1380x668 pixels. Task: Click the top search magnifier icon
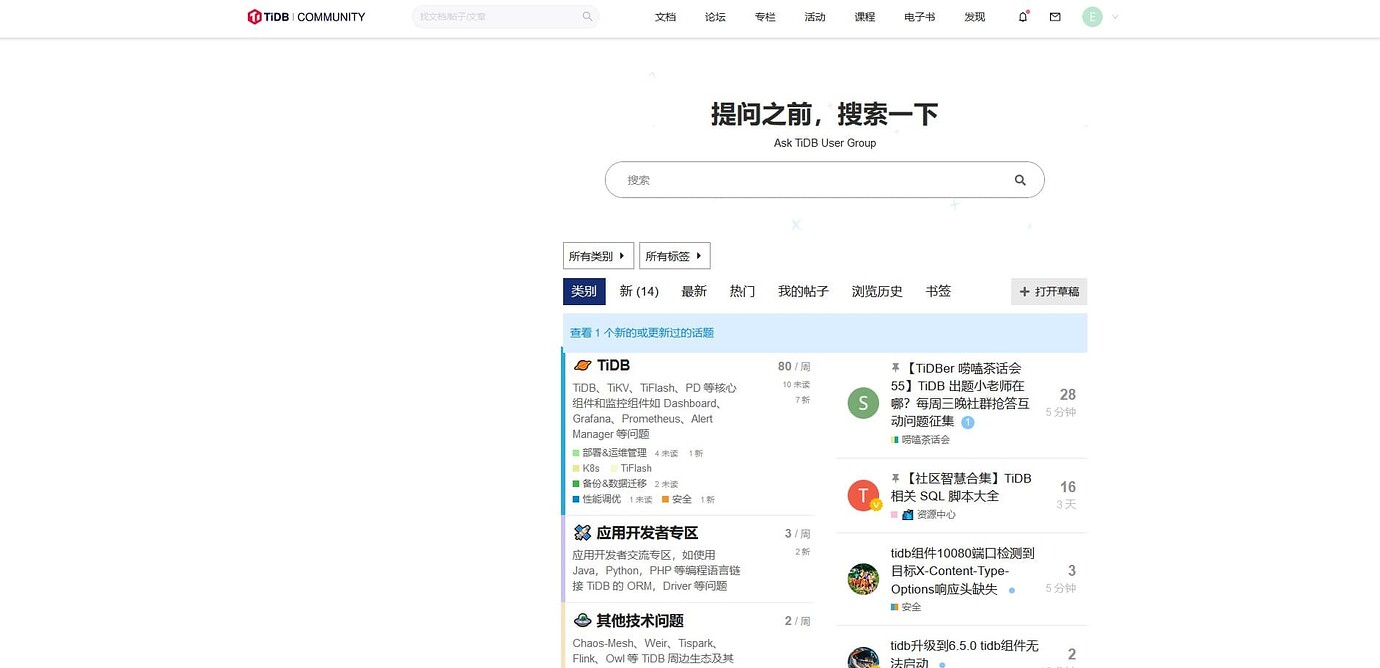[587, 17]
